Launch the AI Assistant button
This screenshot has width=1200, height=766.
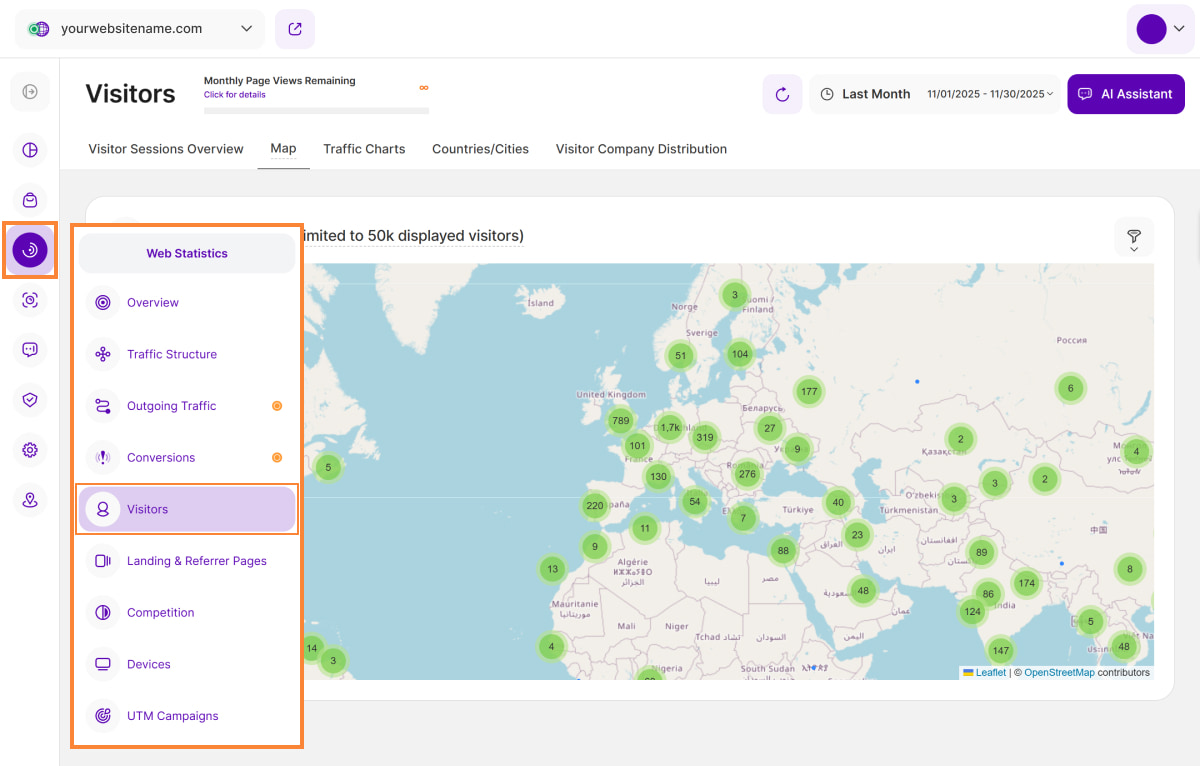1126,94
